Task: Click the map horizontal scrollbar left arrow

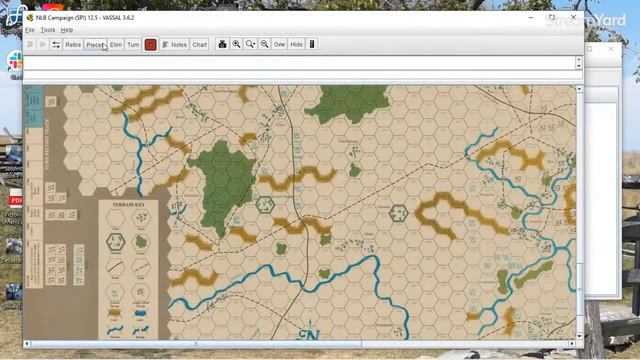Action: 27,344
